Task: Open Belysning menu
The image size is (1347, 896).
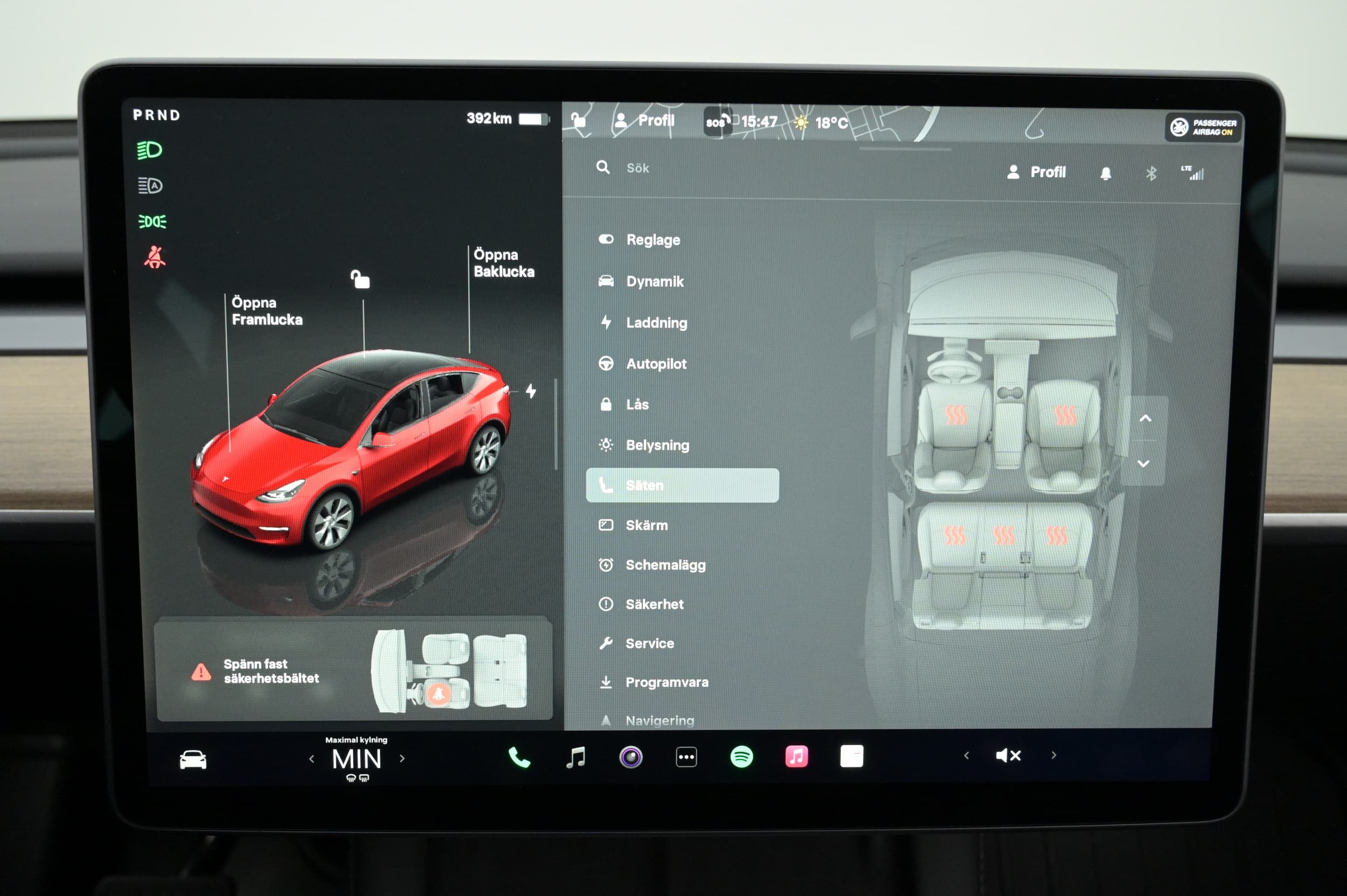Action: [x=643, y=444]
